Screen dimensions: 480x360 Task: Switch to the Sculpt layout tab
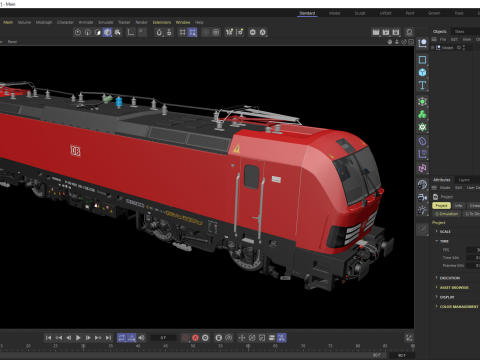pyautogui.click(x=360, y=13)
